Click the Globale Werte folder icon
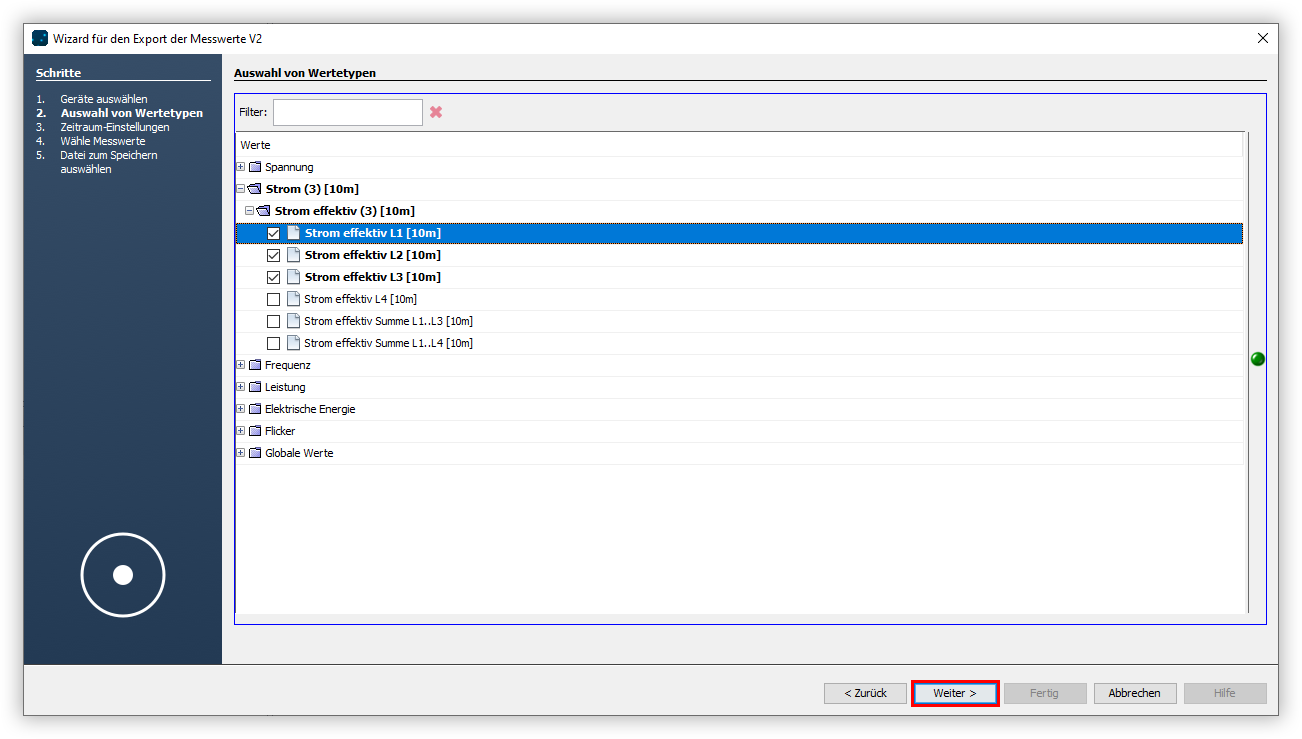Screen dimensions: 1302x739 tap(255, 453)
